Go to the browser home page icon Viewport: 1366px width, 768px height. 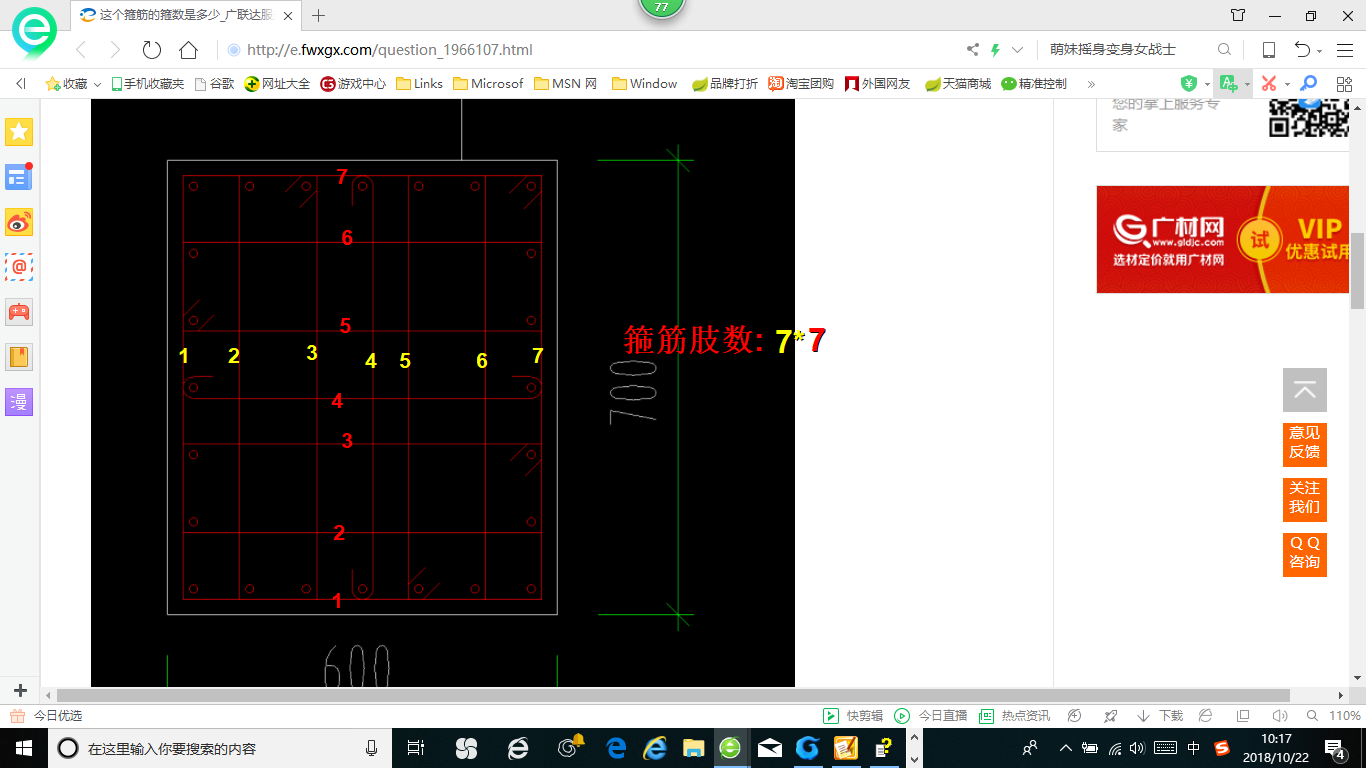click(x=188, y=50)
